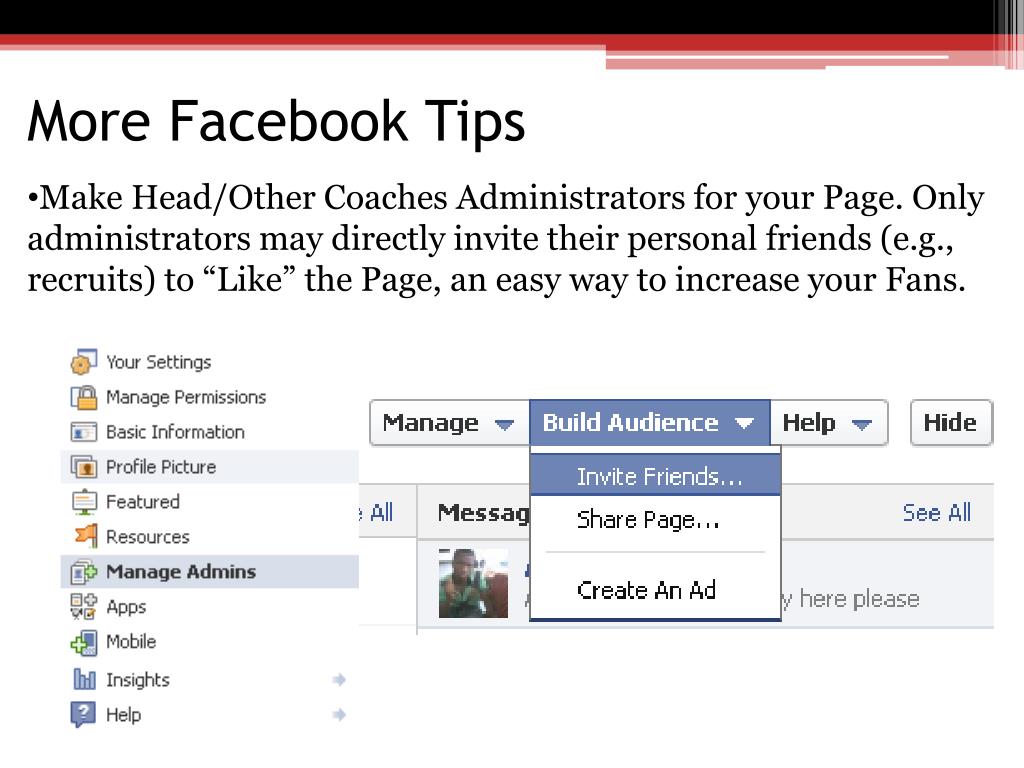Open the Help dropdown in admin bar

click(829, 423)
